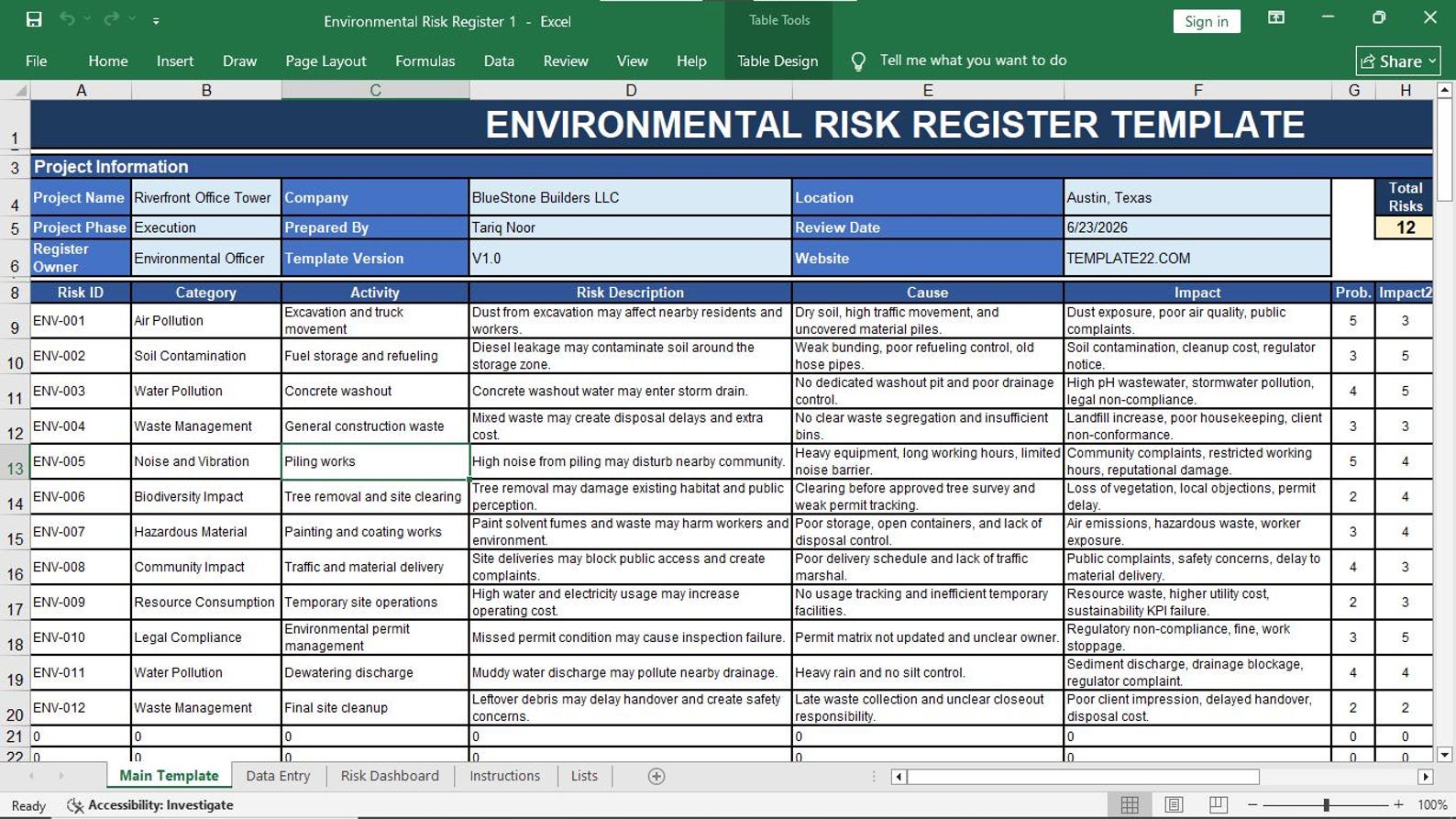Click the zoom in plus button
Screen dimensions: 1456x819
point(1398,804)
